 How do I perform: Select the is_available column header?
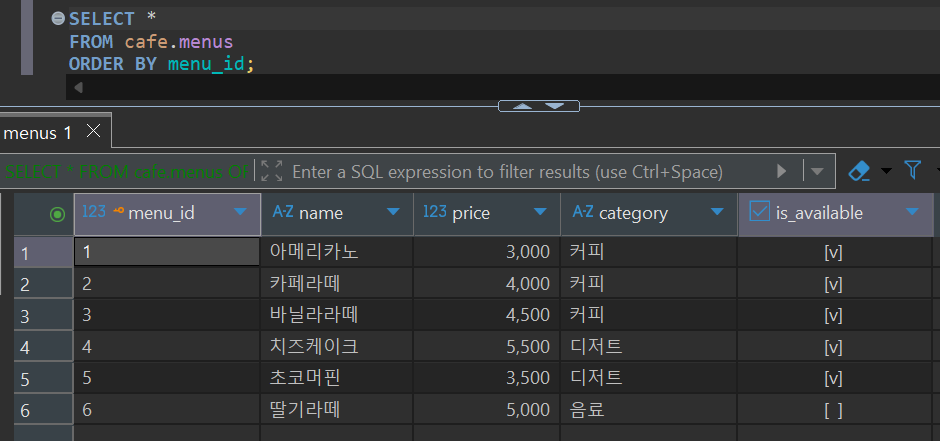click(835, 214)
